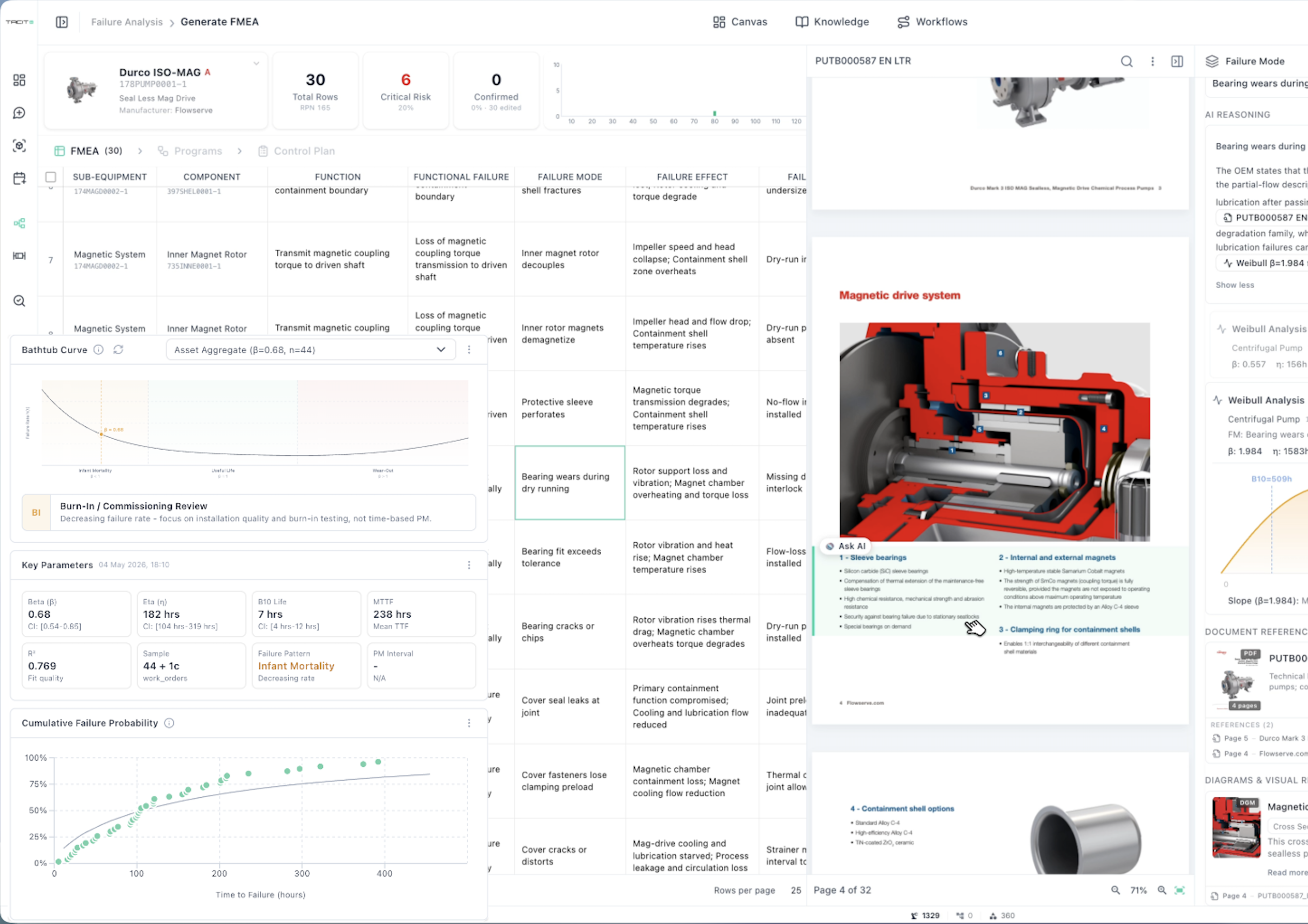The width and height of the screenshot is (1308, 924).
Task: Select the Bearing wears during dry running cell
Action: pyautogui.click(x=570, y=483)
